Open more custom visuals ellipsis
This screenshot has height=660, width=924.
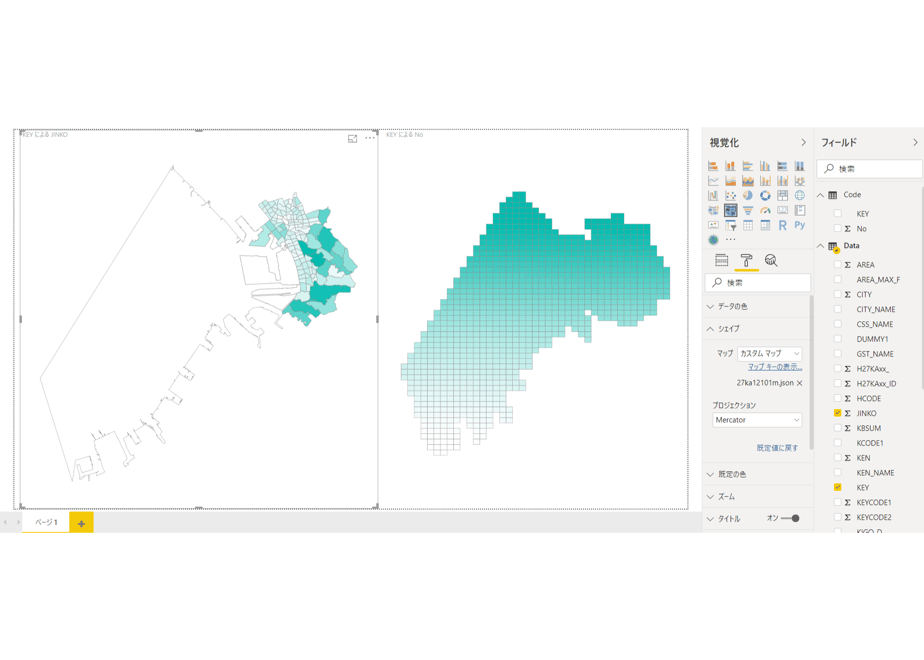731,239
